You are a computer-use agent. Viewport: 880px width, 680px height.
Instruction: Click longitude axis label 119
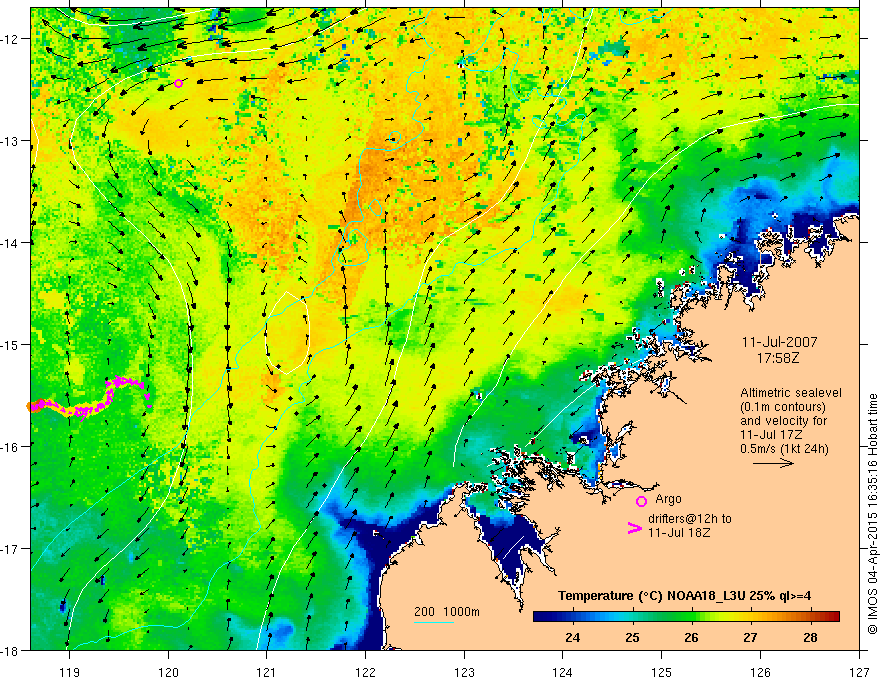pyautogui.click(x=69, y=671)
